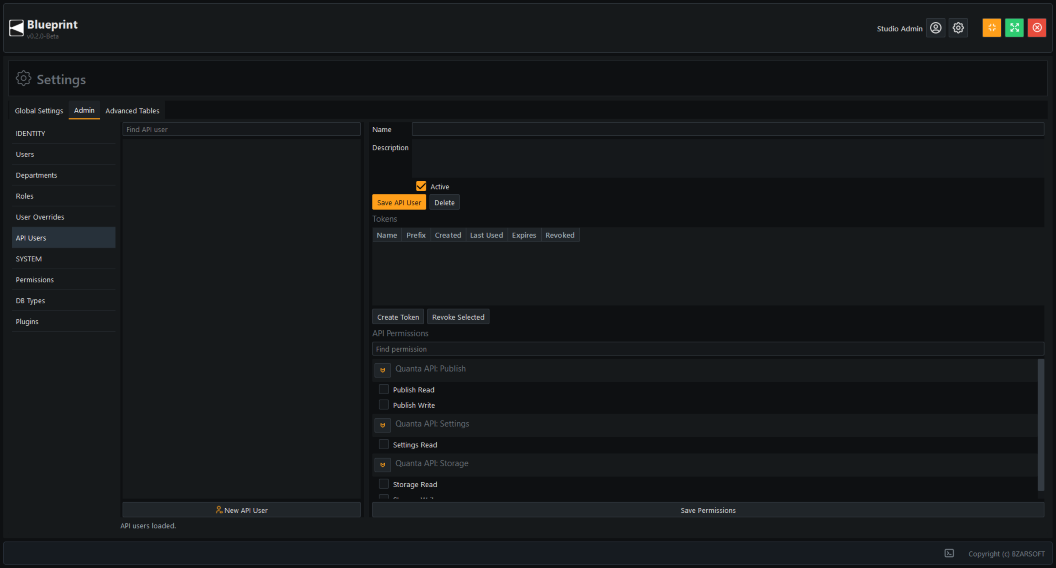Click the orange minimize window icon
Viewport: 1056px width, 568px height.
coord(991,28)
